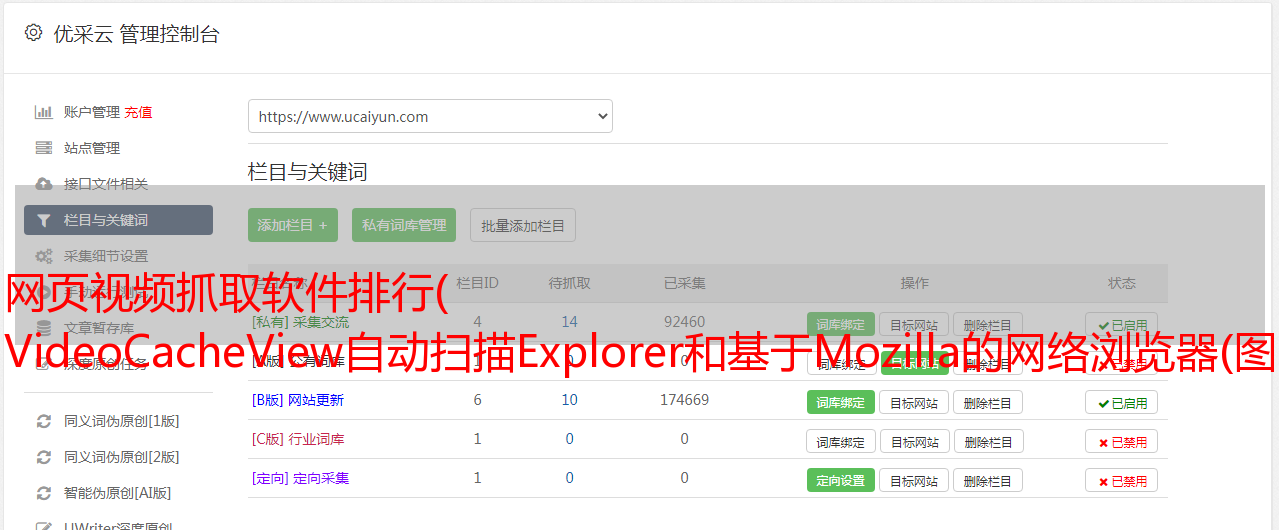Click the refresh icon for 同义词伪原创[1版]
Screen dimensions: 1279x530
pos(43,421)
